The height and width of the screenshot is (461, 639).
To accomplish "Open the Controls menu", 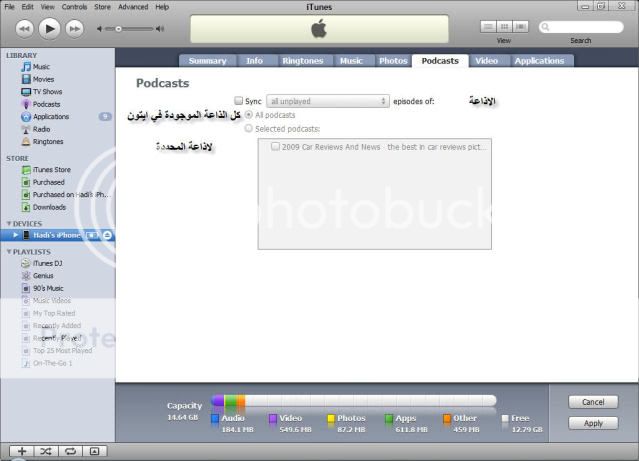I will (x=74, y=7).
